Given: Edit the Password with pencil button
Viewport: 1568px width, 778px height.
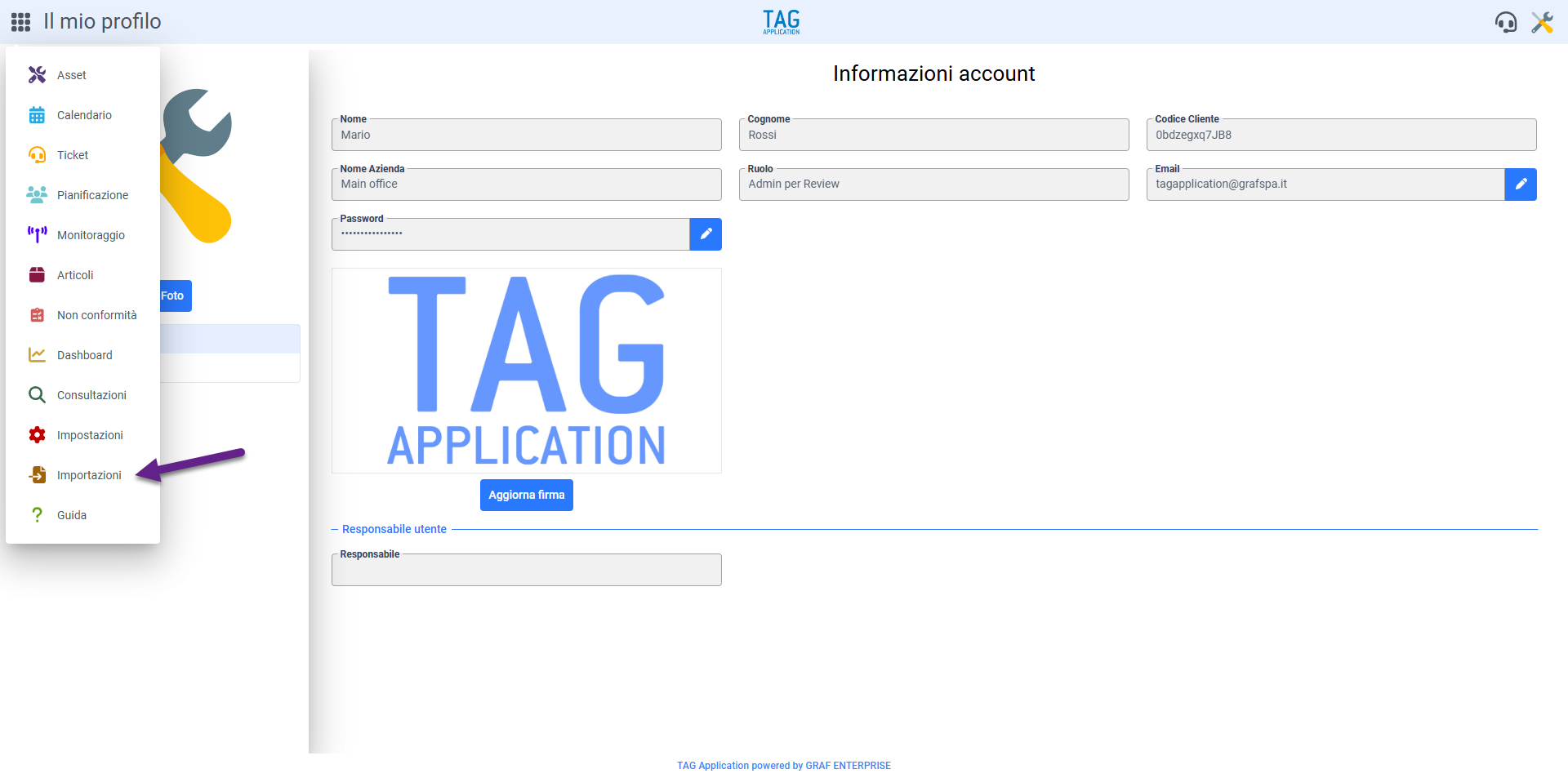Looking at the screenshot, I should (706, 234).
